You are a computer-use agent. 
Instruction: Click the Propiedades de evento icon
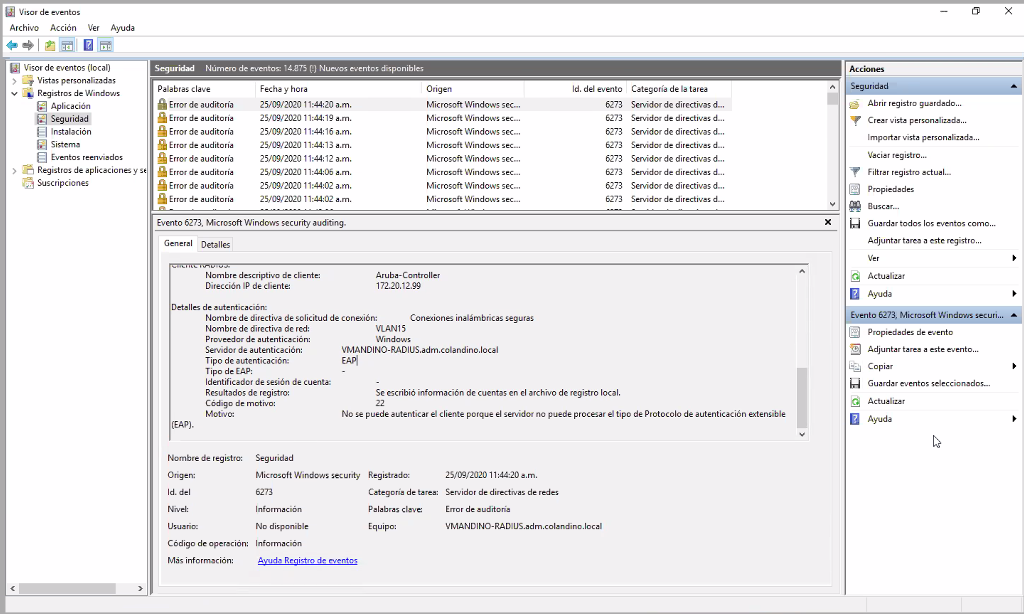click(x=855, y=332)
